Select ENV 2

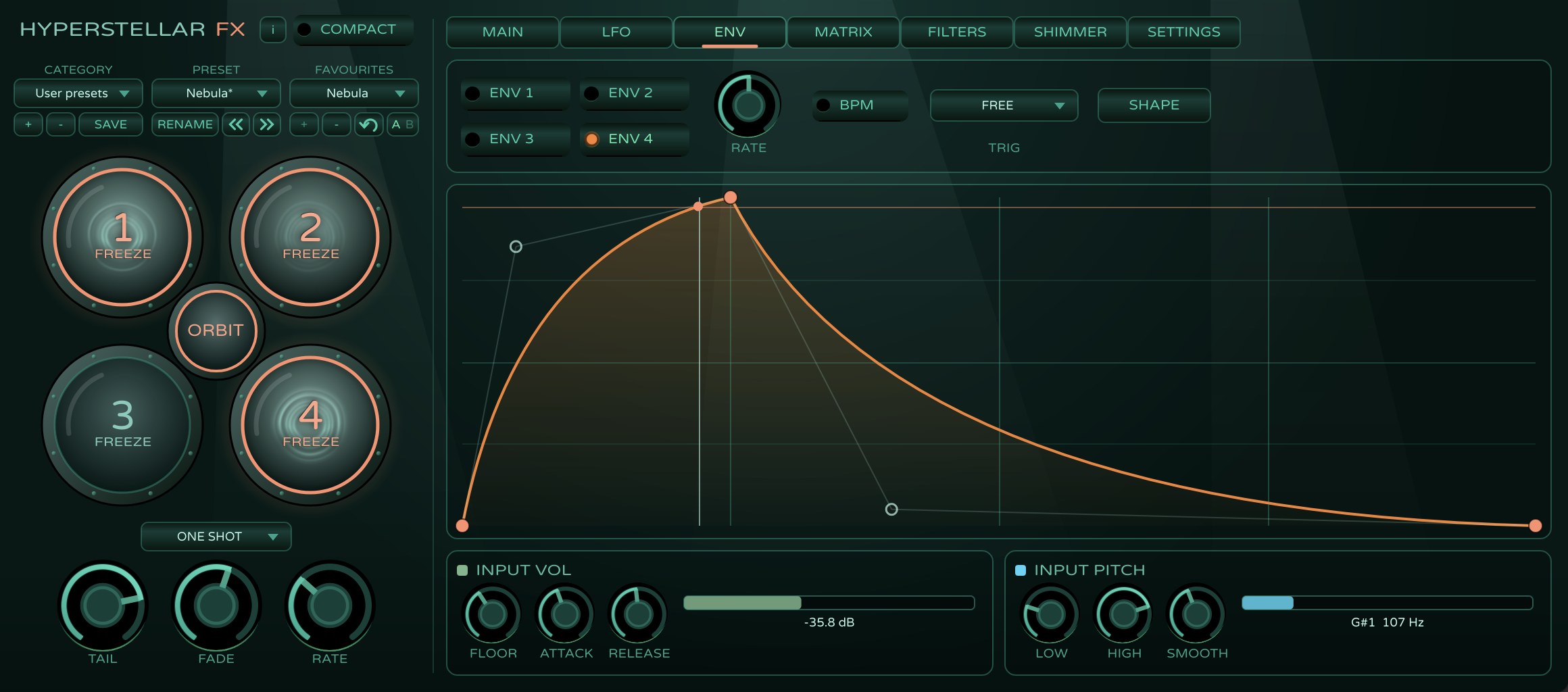pyautogui.click(x=635, y=93)
